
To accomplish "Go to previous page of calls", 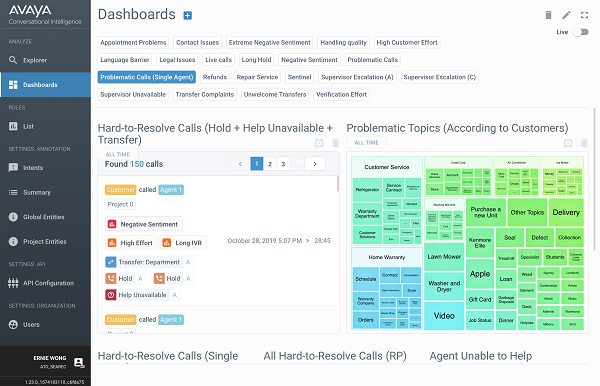I will point(240,164).
